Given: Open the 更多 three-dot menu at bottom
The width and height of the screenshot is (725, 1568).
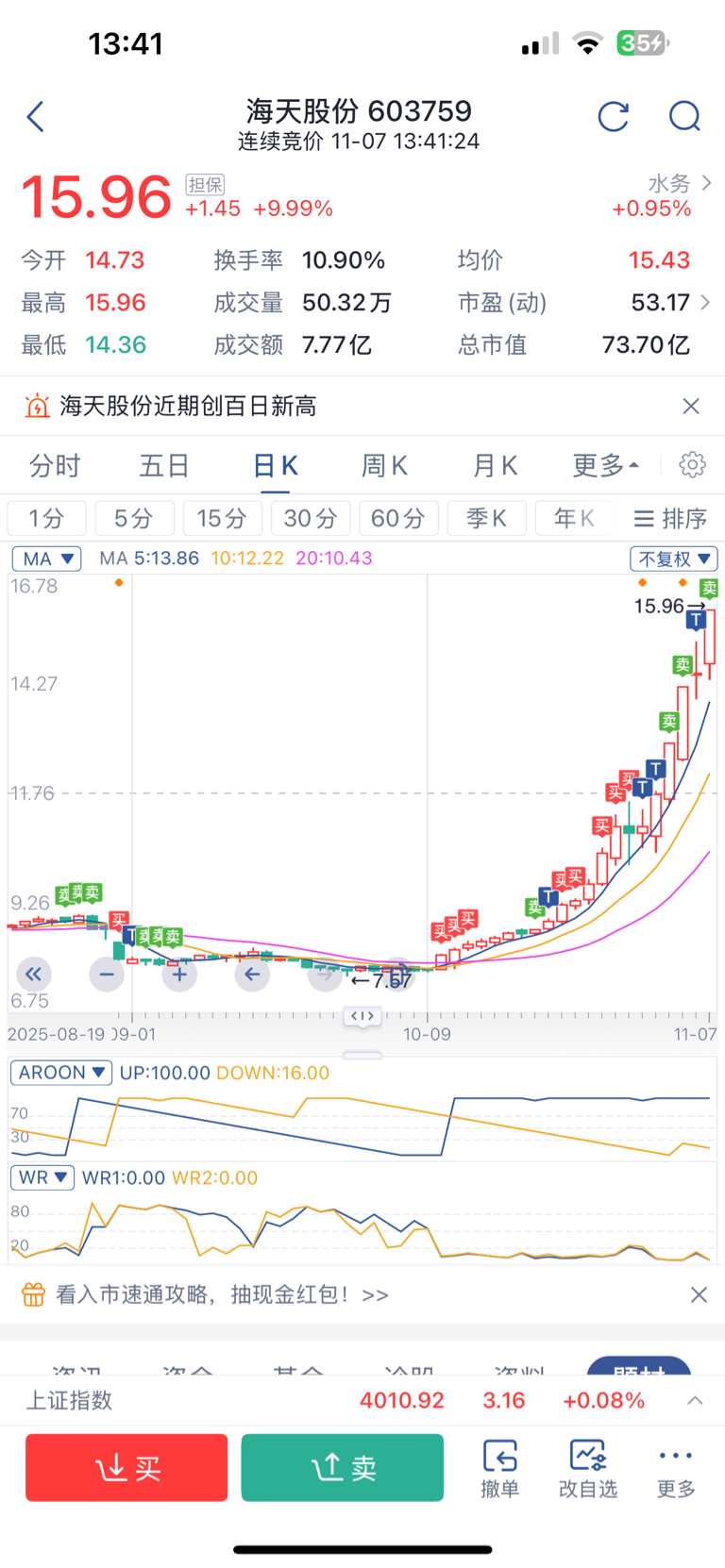Looking at the screenshot, I should click(676, 1468).
